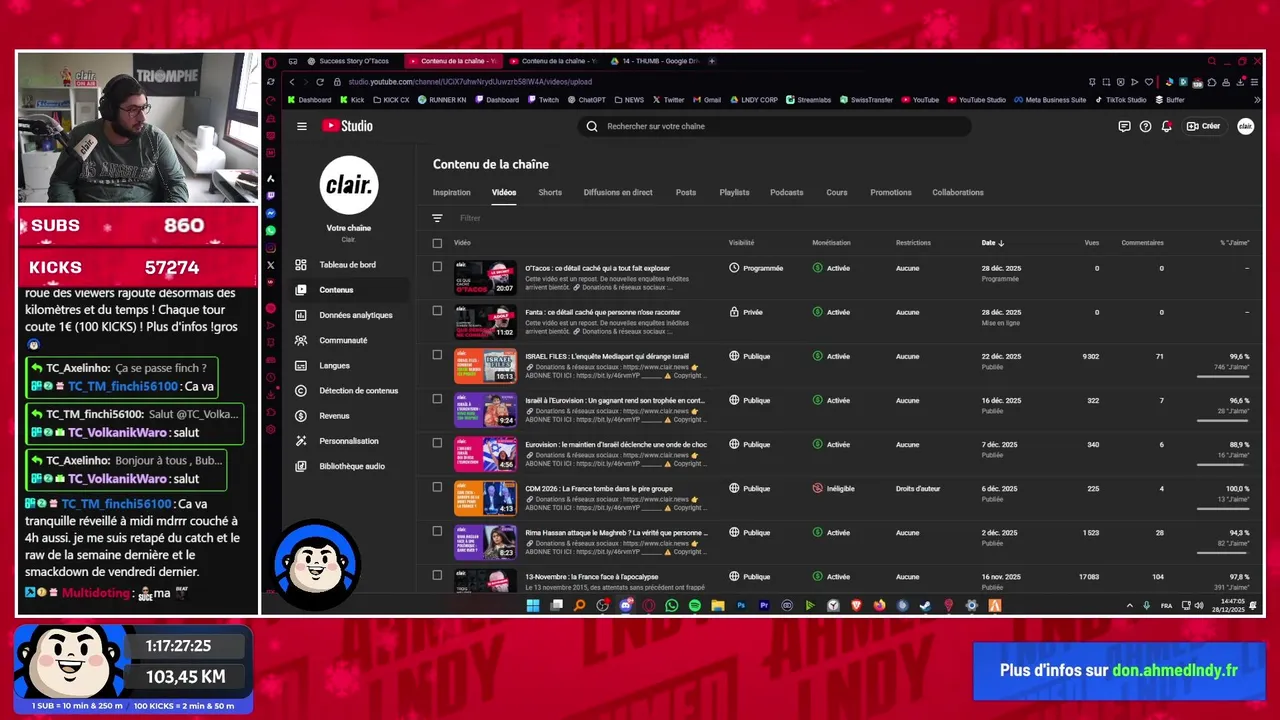Screen dimensions: 1280x720
Task: Click the WhatsApp icon in Opera sidebar
Action: (x=271, y=230)
